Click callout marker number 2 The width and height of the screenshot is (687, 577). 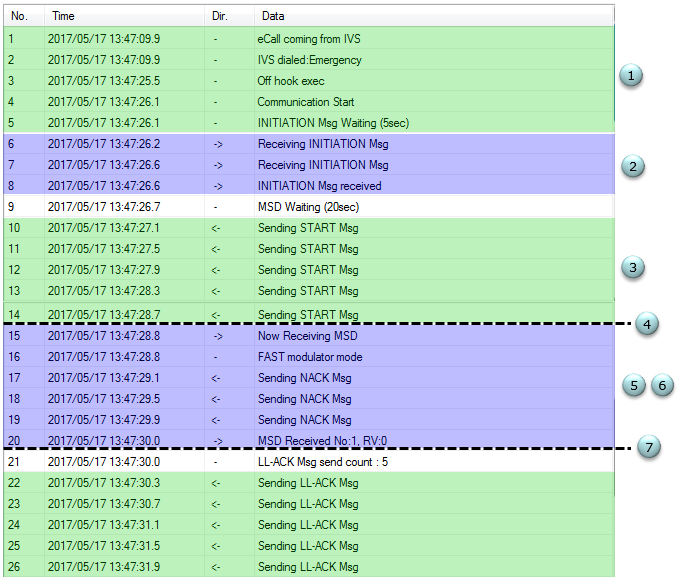coord(632,166)
